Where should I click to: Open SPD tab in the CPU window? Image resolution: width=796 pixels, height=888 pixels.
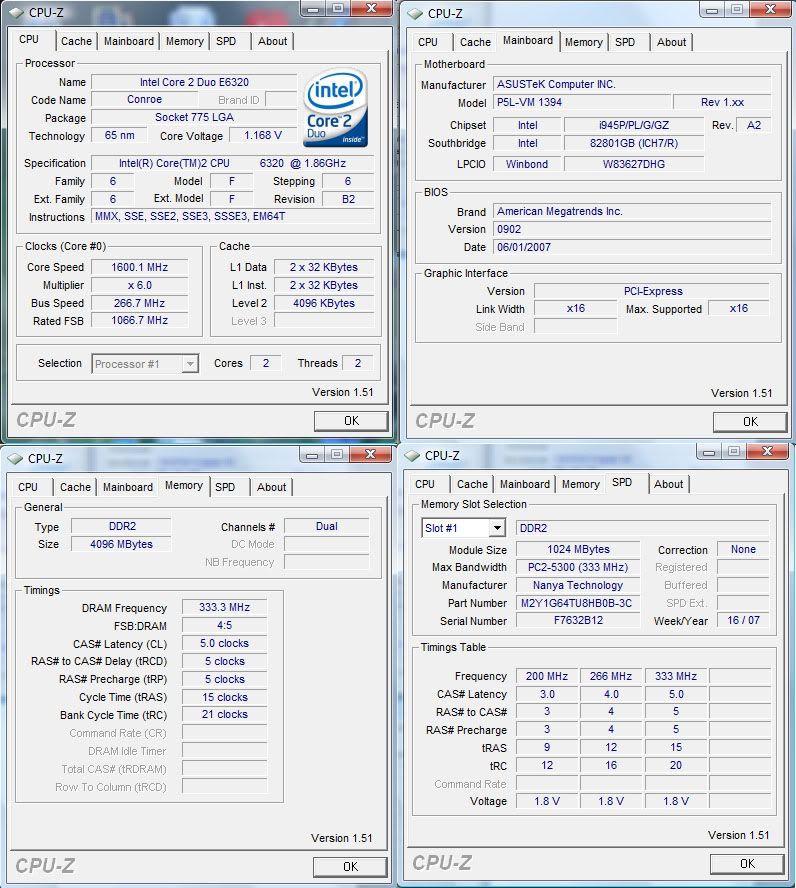[x=226, y=41]
